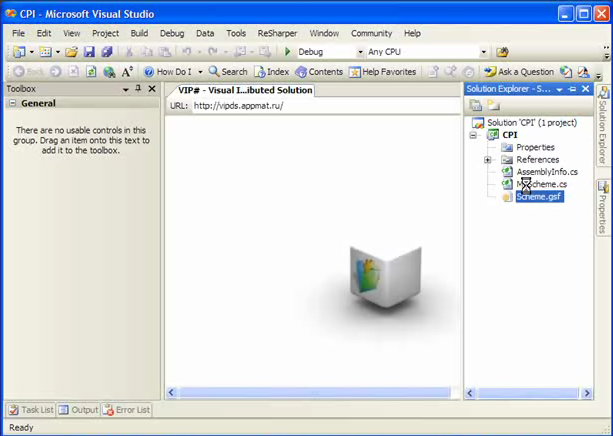Click the check question status icon
This screenshot has width=613, height=436.
[566, 72]
